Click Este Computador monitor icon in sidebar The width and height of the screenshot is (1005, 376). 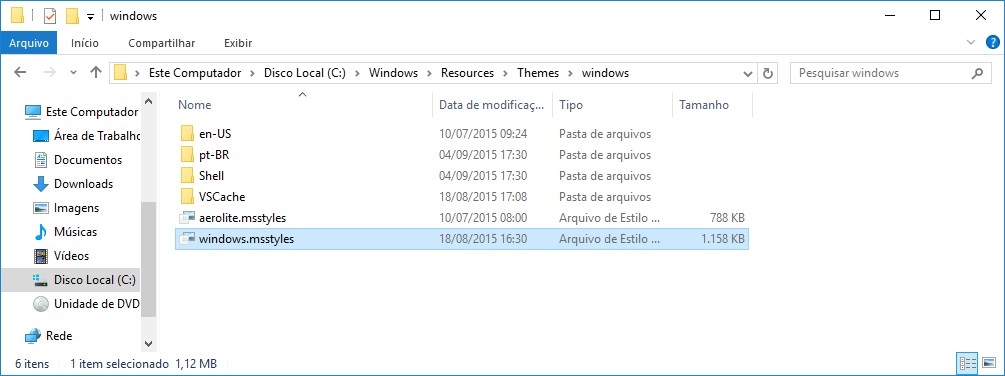(x=33, y=111)
